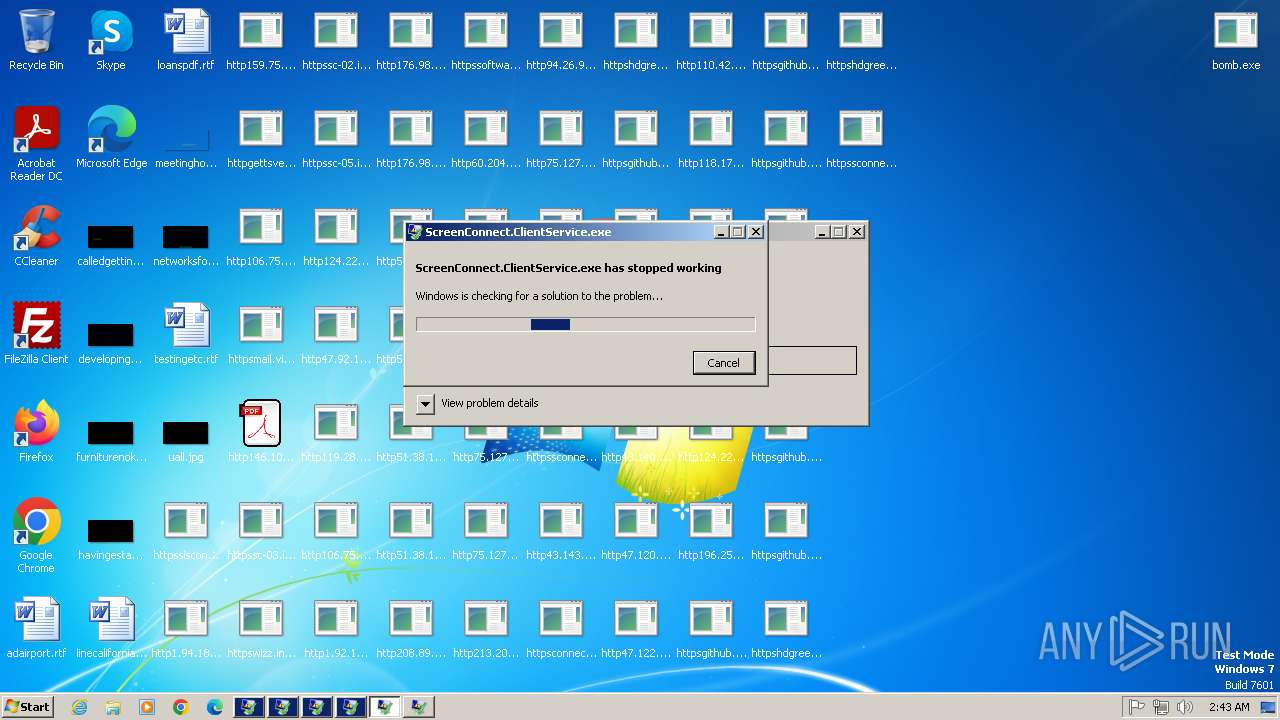The image size is (1280, 720).
Task: Open Windows Media Player taskbar icon
Action: click(147, 707)
